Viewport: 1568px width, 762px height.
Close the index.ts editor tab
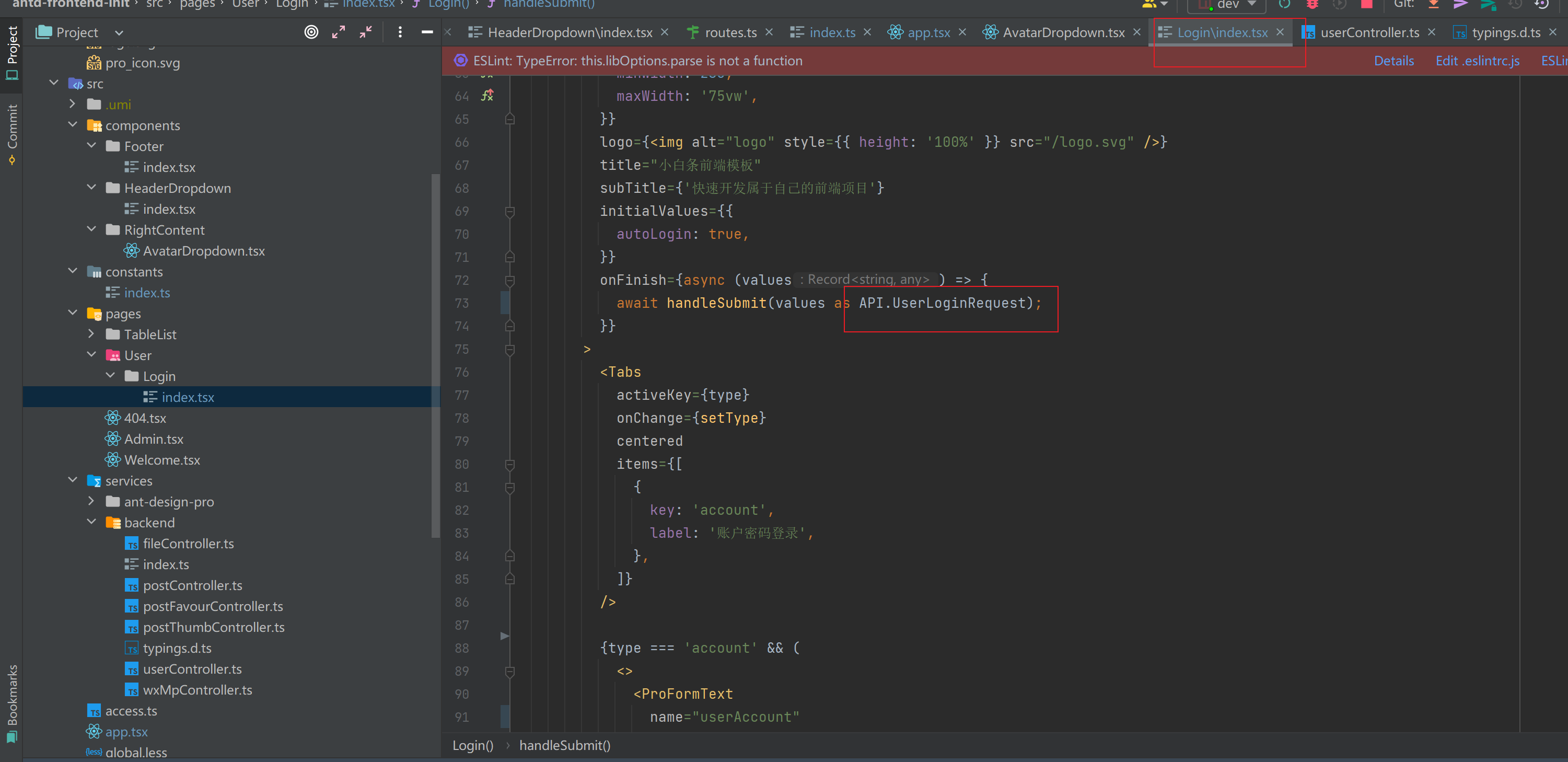867,32
